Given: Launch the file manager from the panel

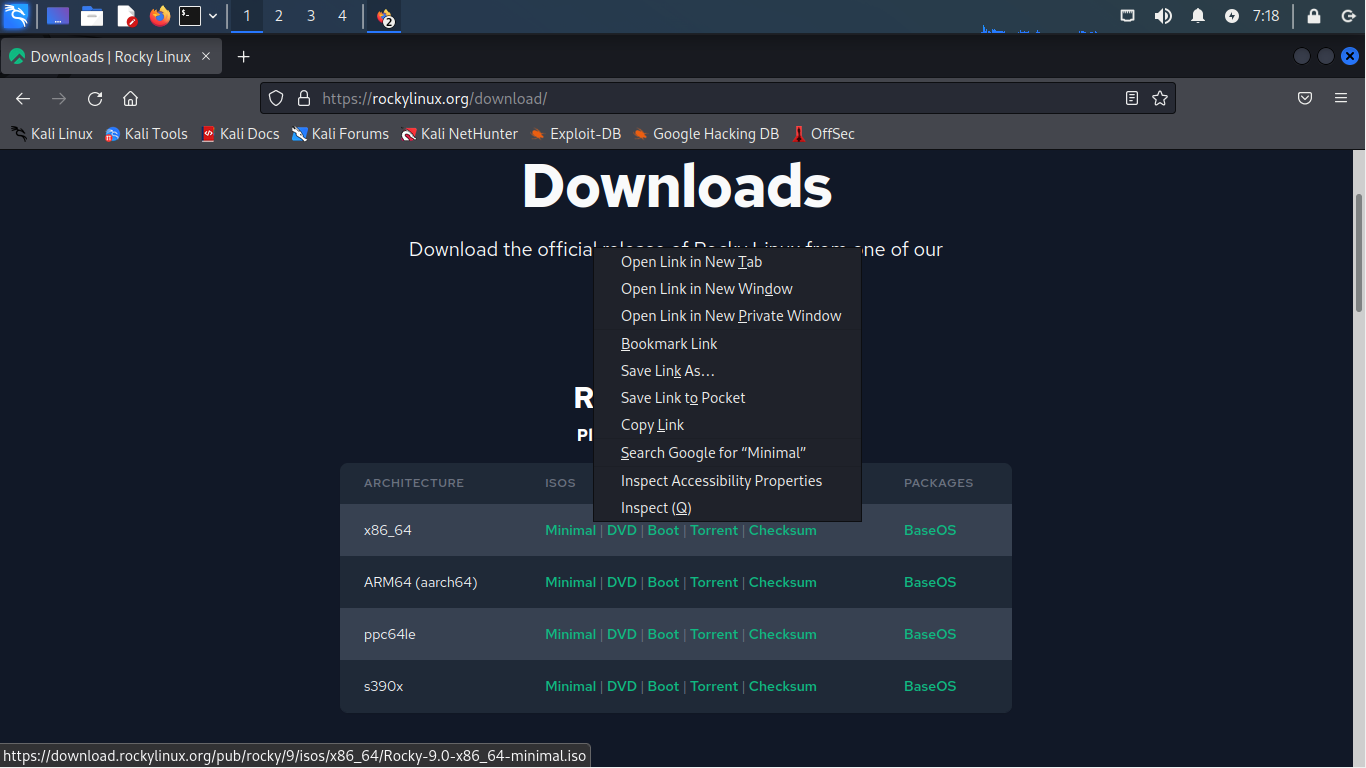Looking at the screenshot, I should click(92, 16).
